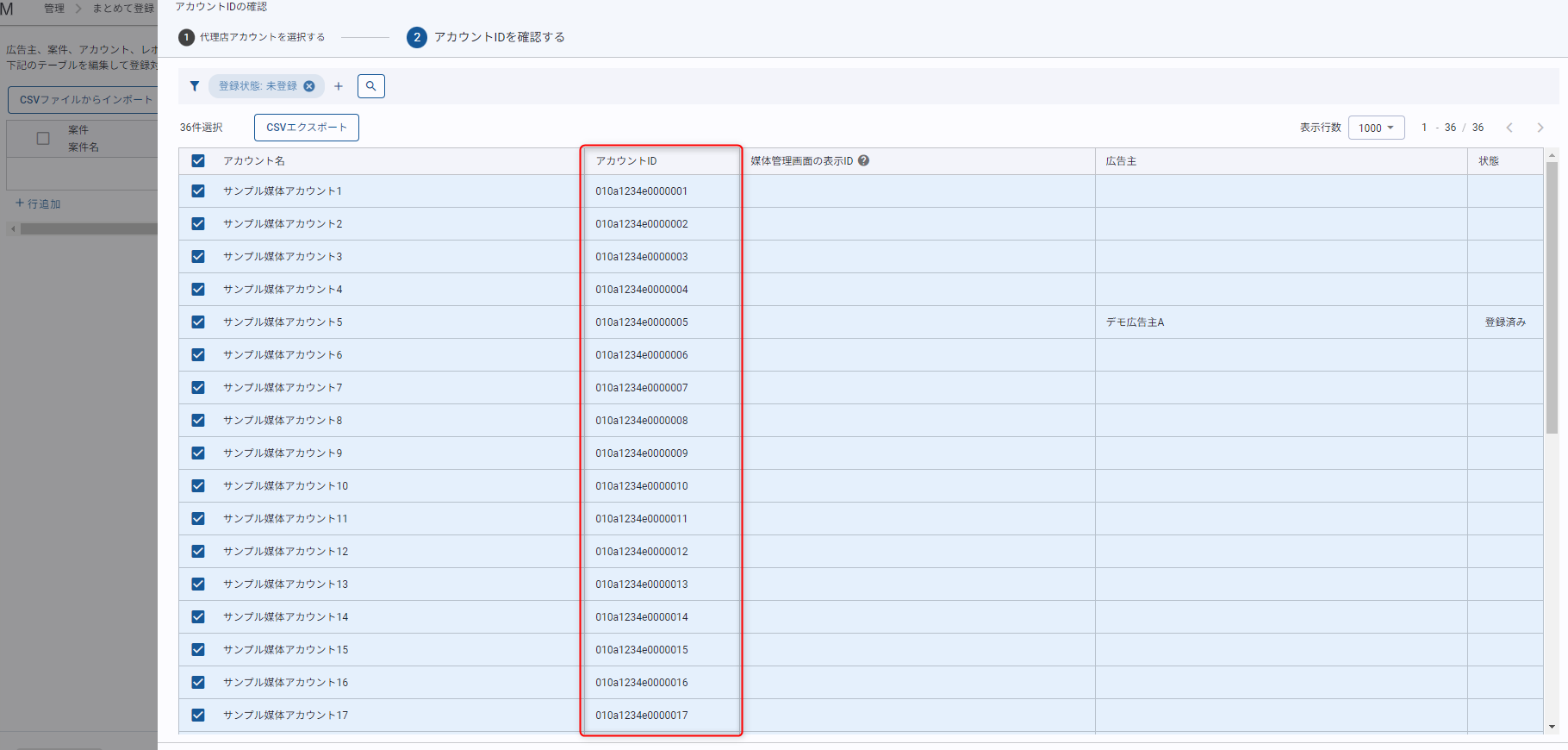Uncheck サンプル媒体アカウント12 row checkbox

click(198, 552)
